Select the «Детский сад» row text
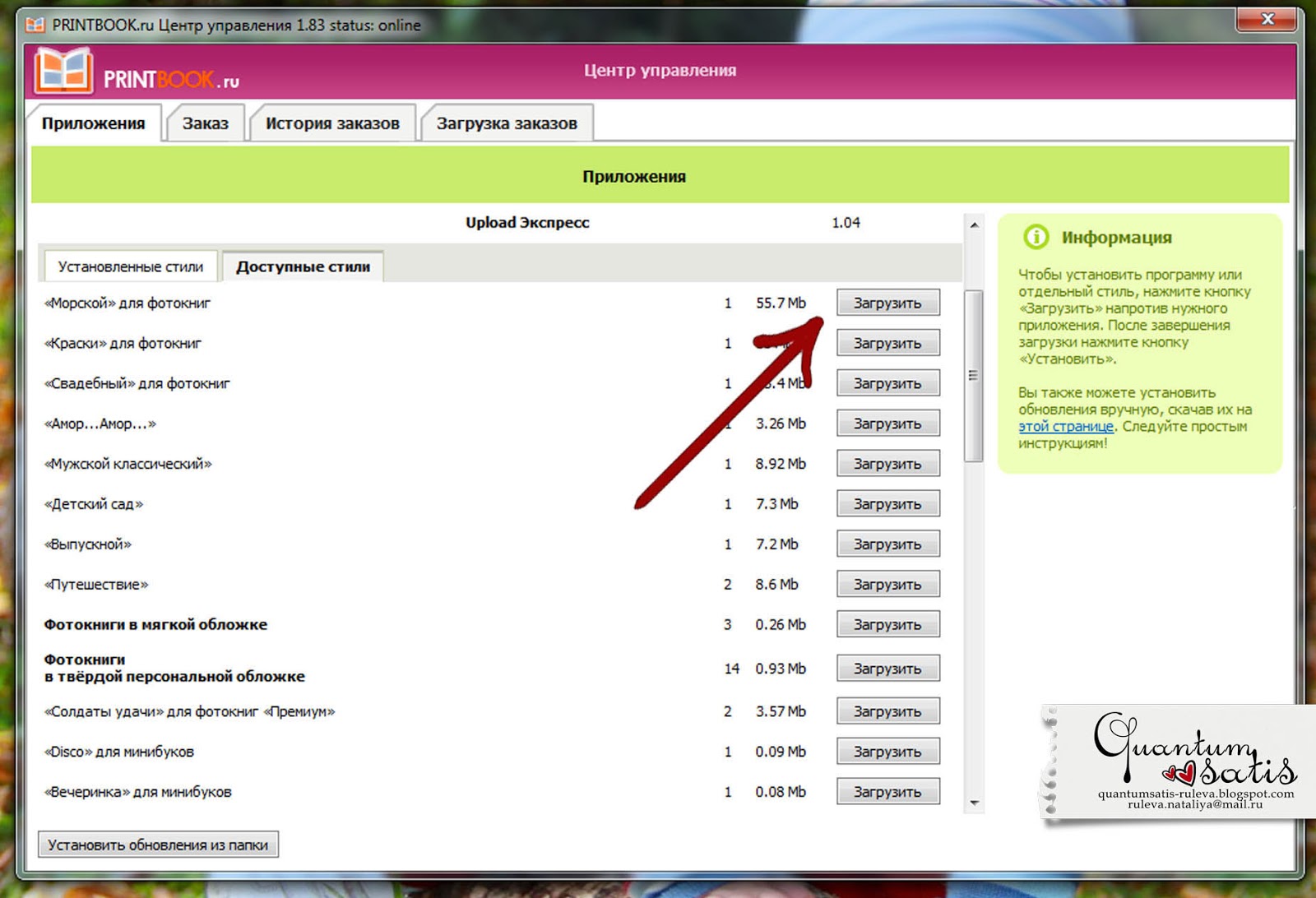 point(94,505)
